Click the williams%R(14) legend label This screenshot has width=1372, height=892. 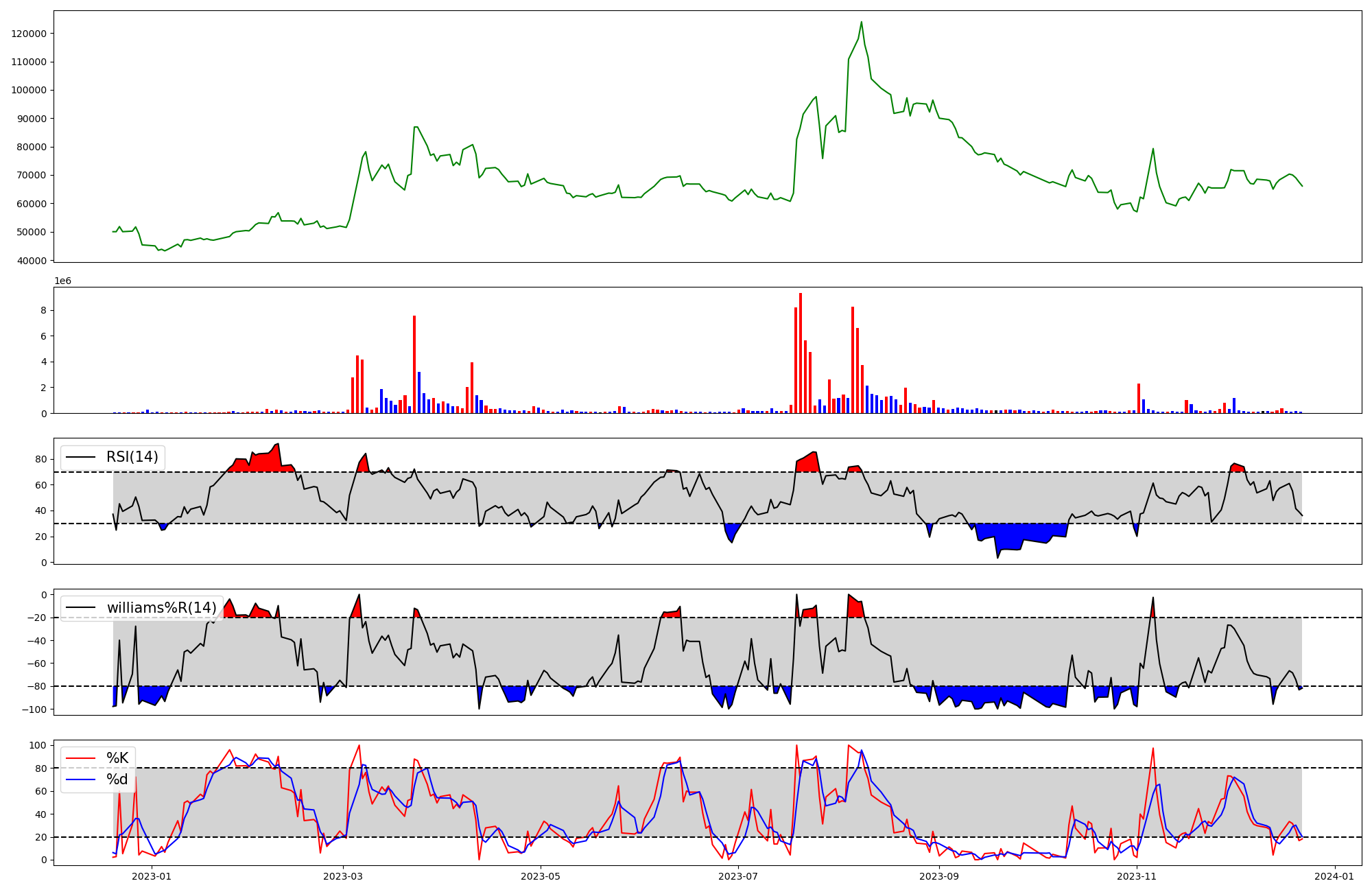click(x=161, y=608)
